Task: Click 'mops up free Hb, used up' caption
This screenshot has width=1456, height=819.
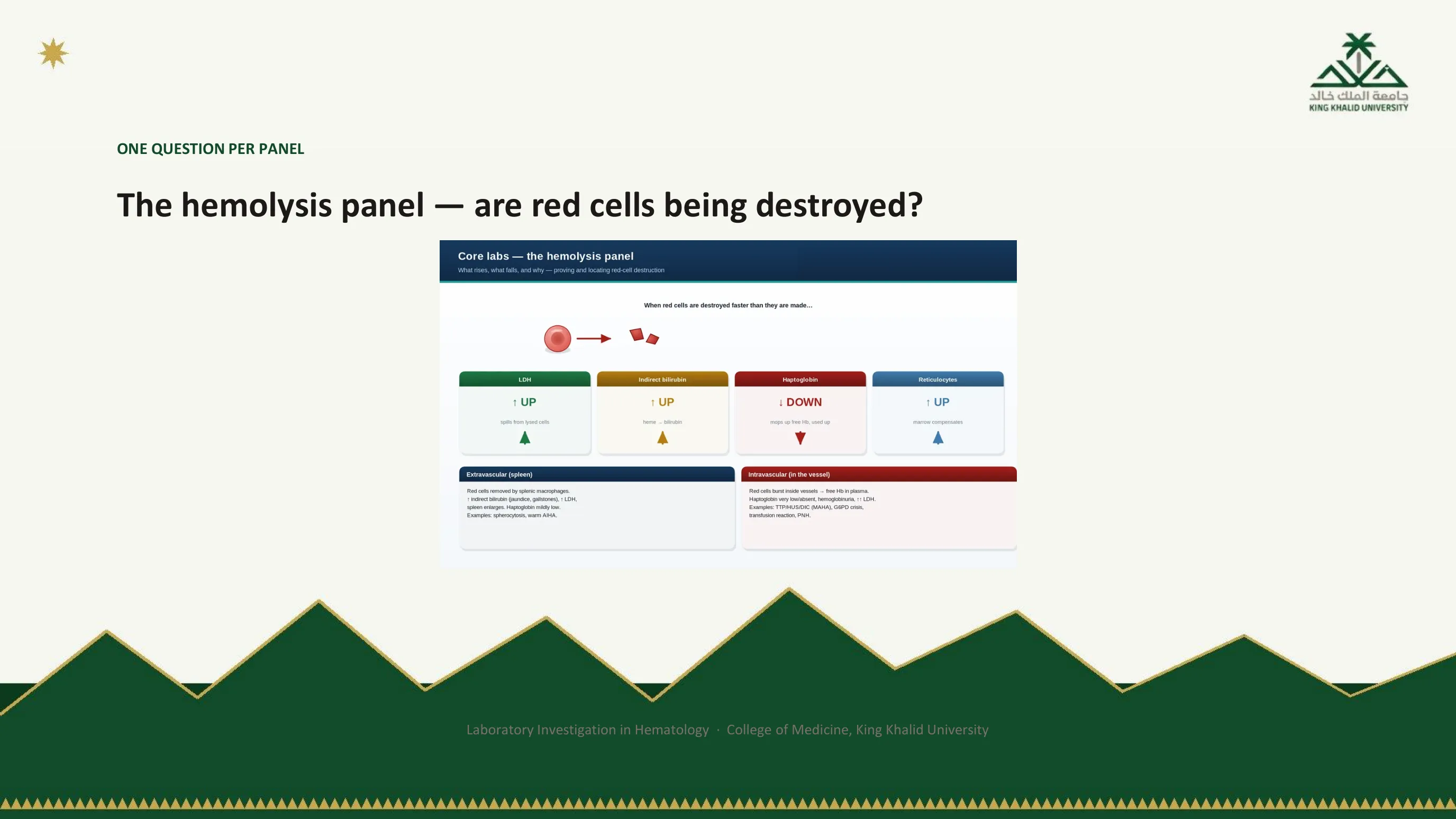Action: tap(800, 422)
